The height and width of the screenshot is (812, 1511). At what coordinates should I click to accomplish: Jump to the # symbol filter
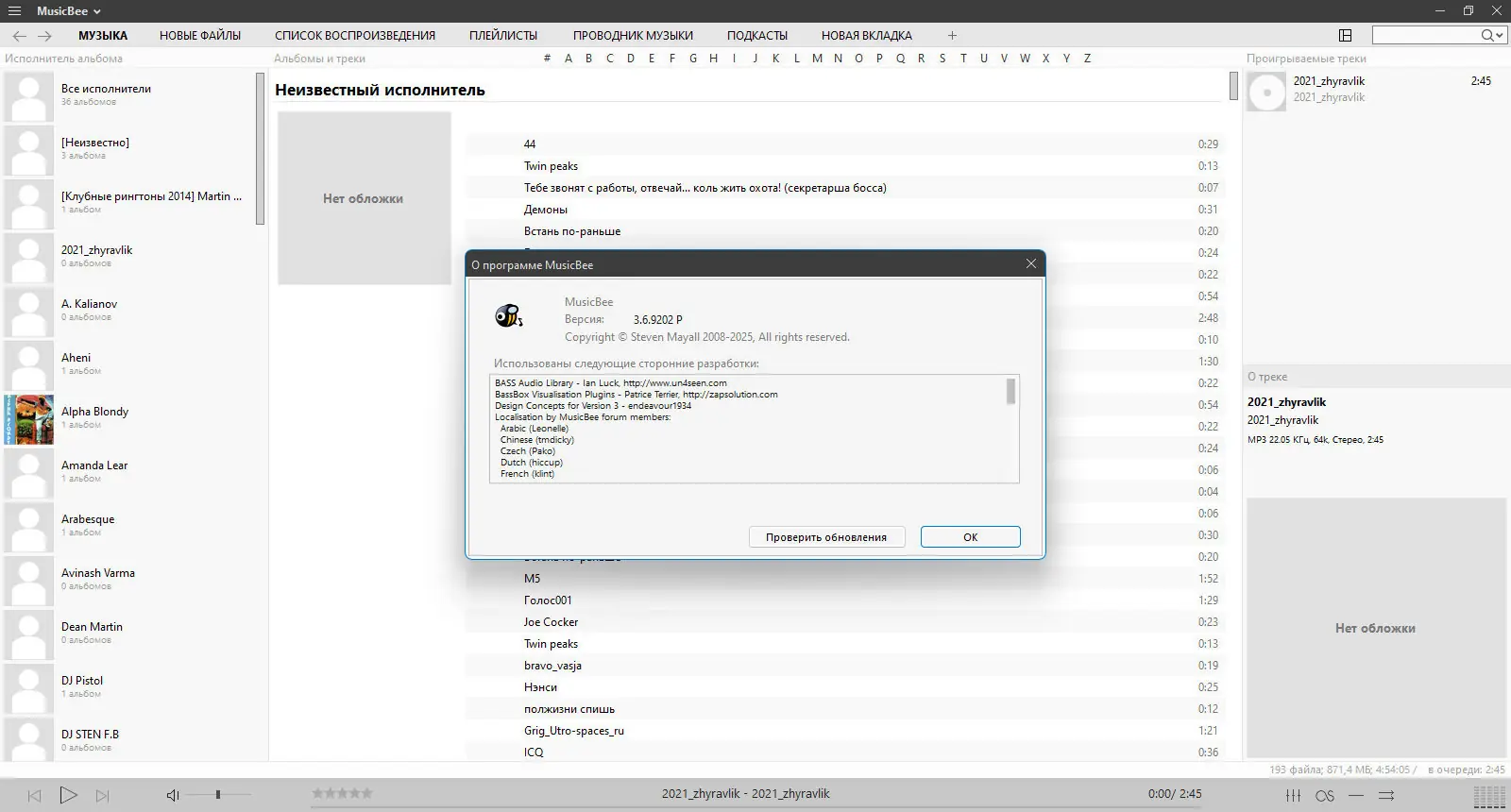pos(547,59)
